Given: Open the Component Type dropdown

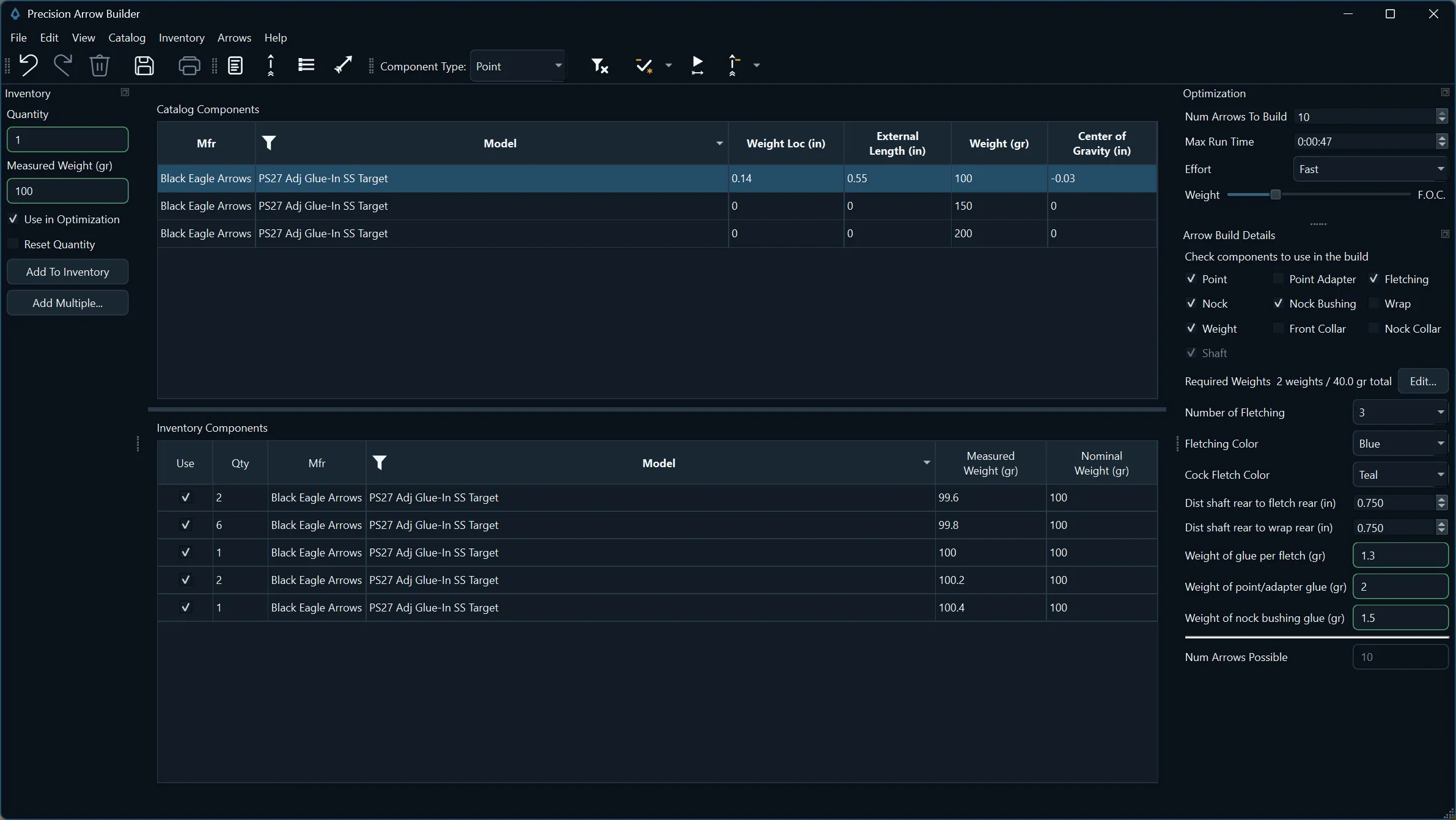Looking at the screenshot, I should [518, 66].
